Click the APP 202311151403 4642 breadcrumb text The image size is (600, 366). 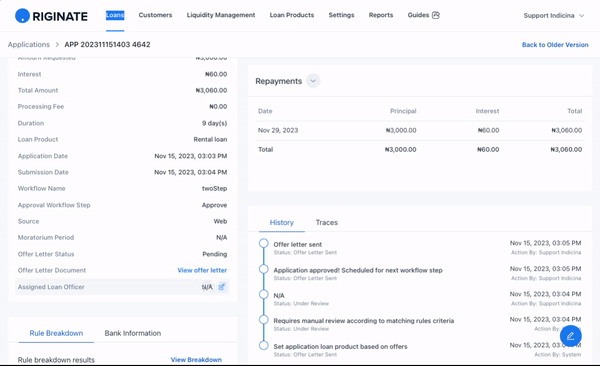107,44
